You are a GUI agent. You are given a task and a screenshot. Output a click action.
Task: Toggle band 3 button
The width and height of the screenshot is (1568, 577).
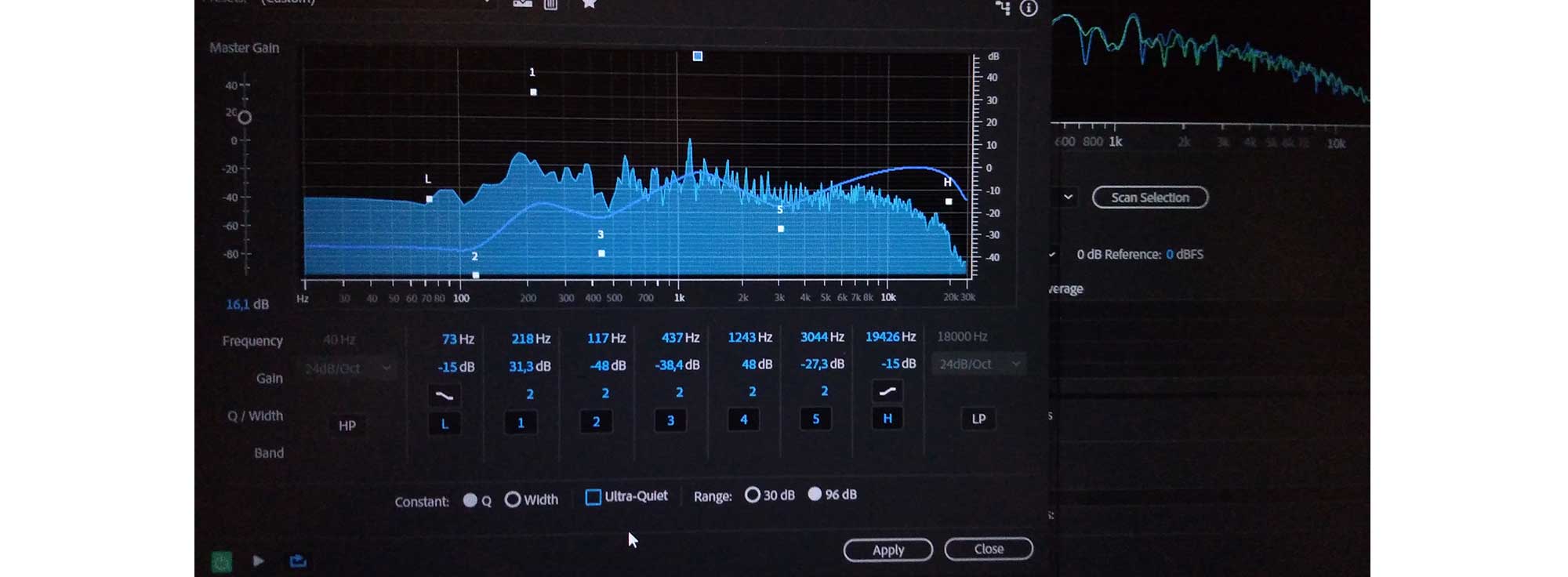point(670,420)
